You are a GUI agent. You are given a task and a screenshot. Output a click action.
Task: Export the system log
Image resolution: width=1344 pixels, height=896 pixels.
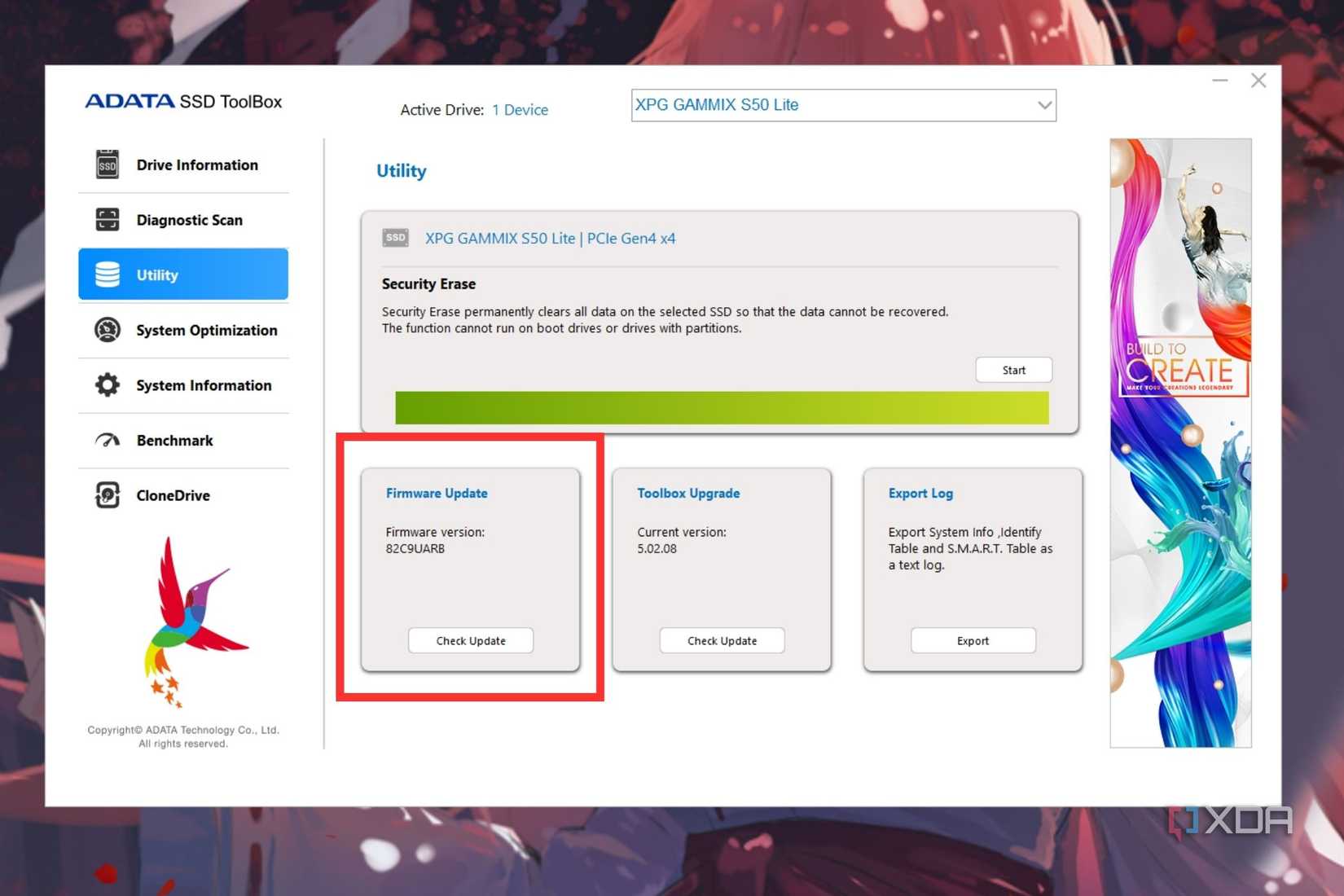pos(973,641)
